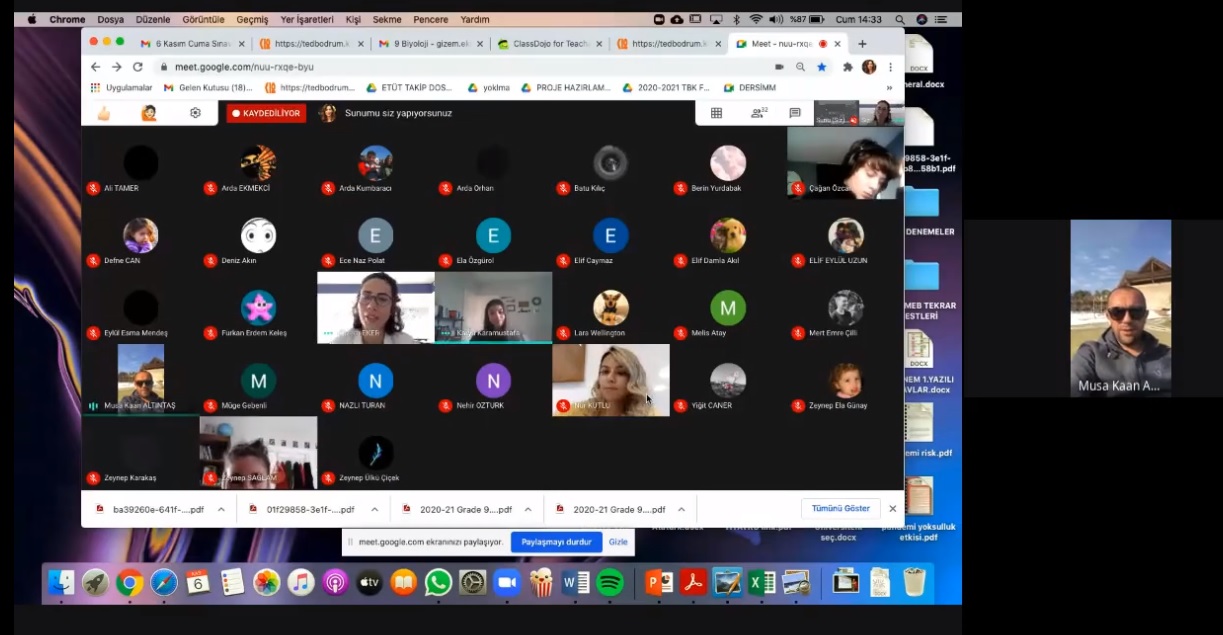Open the Wi-Fi status menu
The width and height of the screenshot is (1223, 635).
pos(755,19)
